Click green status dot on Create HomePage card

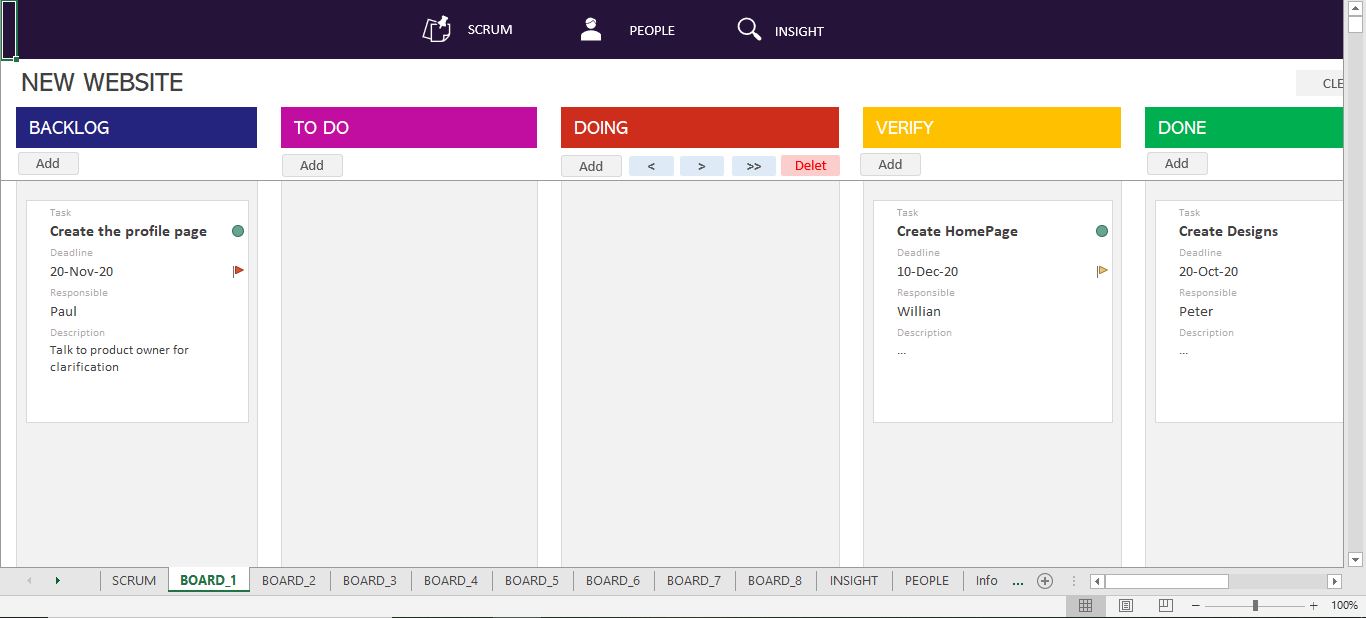click(1102, 231)
